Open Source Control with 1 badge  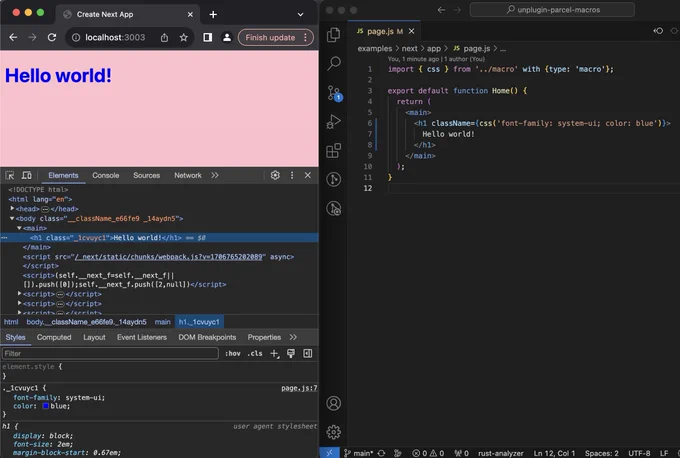tap(334, 93)
